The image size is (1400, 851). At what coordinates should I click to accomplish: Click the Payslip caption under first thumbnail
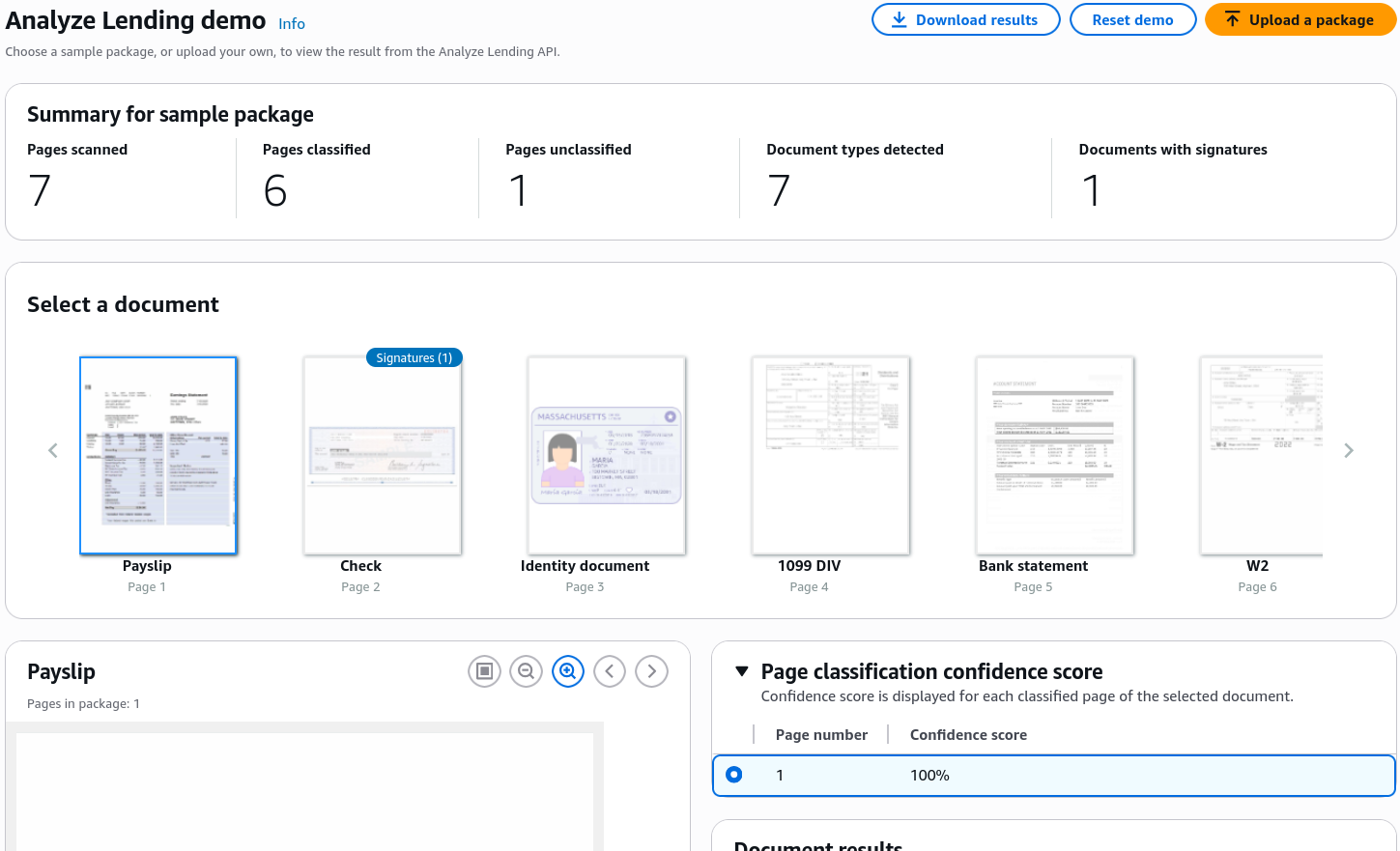click(x=147, y=566)
